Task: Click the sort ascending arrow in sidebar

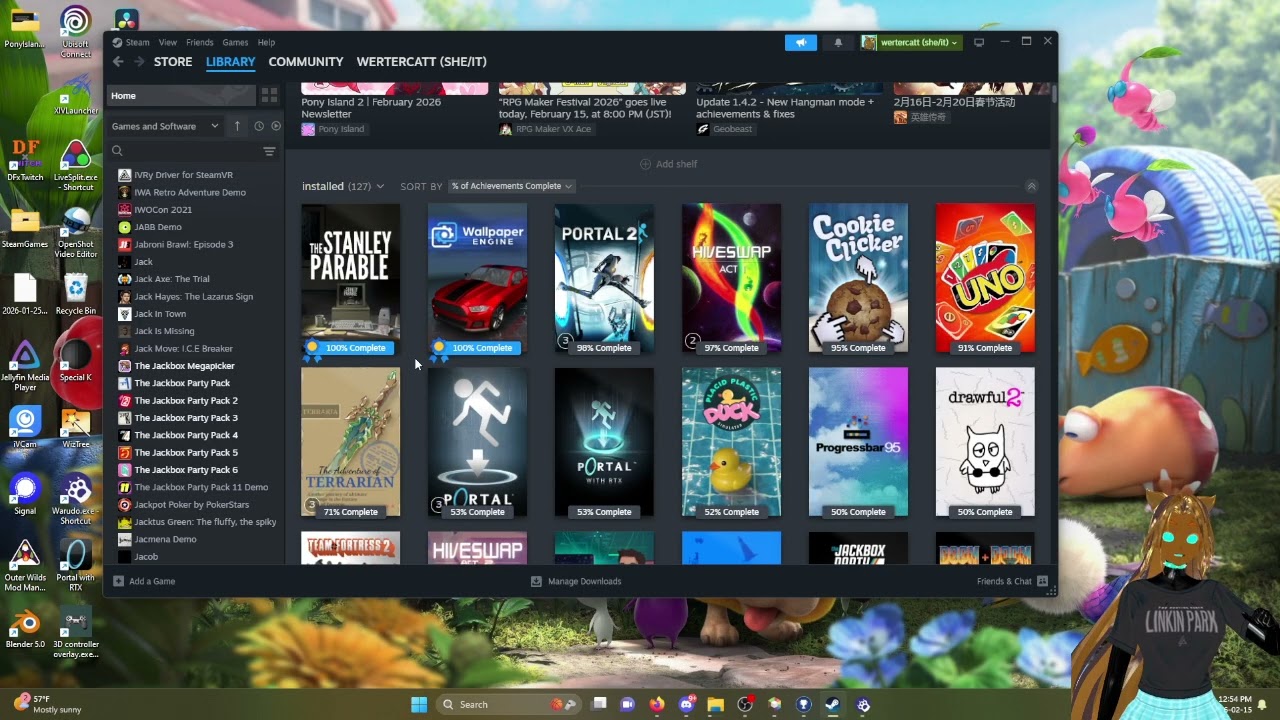Action: tap(237, 126)
